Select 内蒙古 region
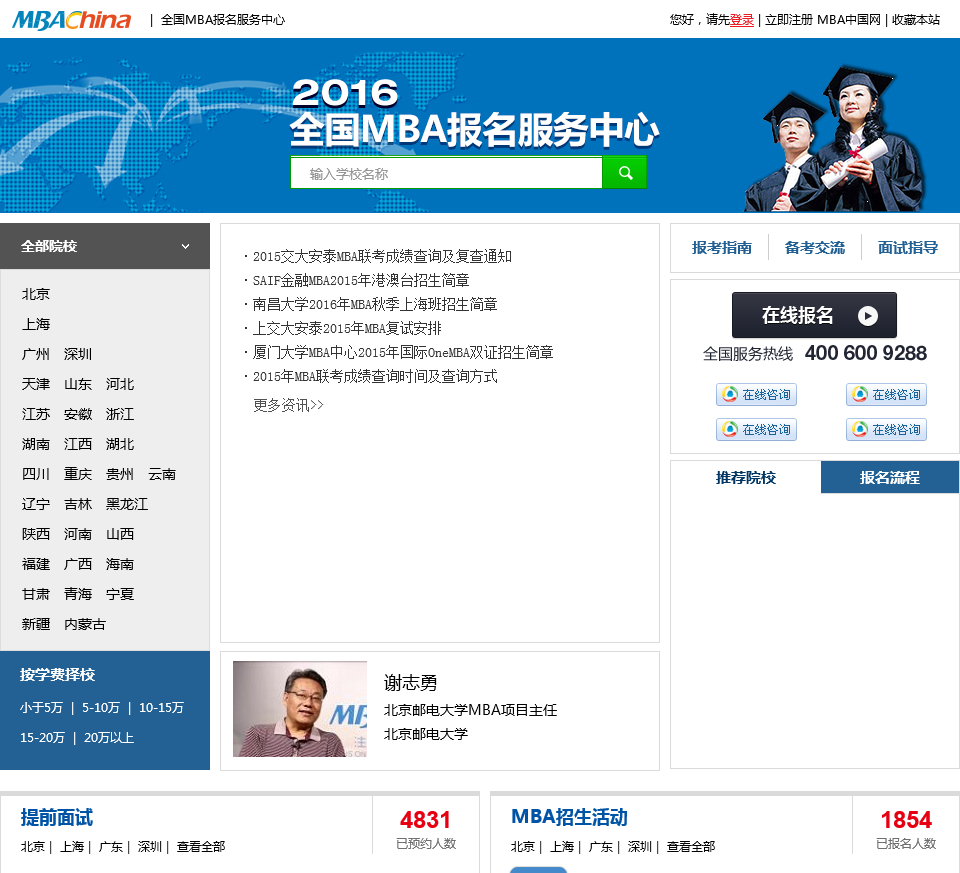The height and width of the screenshot is (873, 960). (x=85, y=624)
